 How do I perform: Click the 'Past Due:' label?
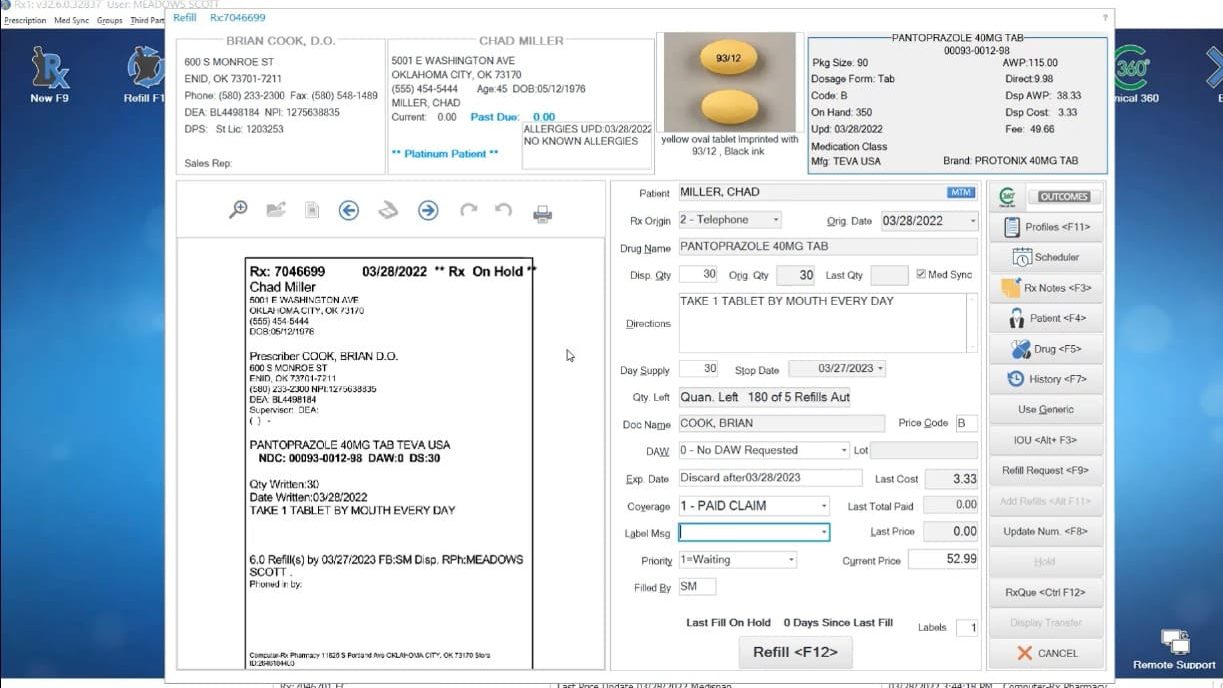[x=495, y=117]
